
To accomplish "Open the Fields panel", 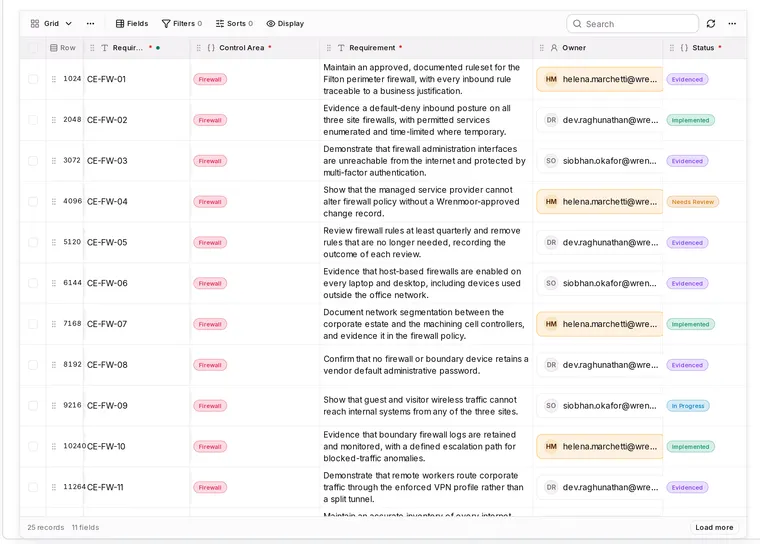I will click(x=132, y=23).
